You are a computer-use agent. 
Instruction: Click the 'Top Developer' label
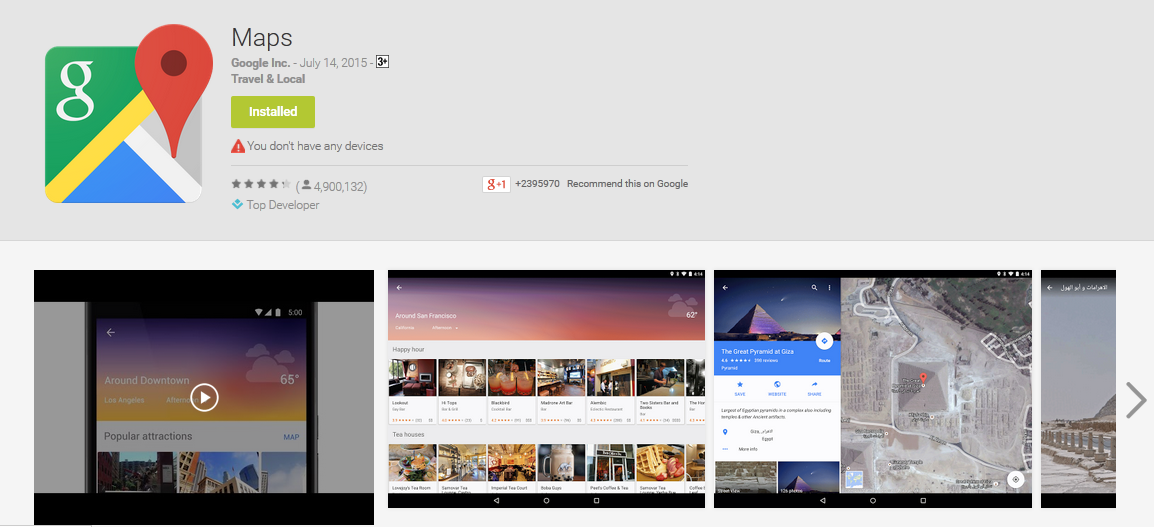click(283, 205)
